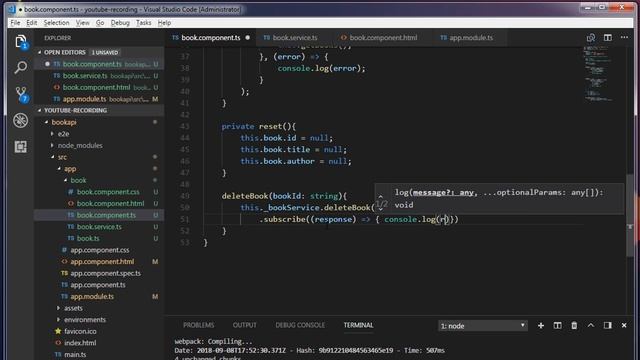Switch to the PROBLEMS panel tab
The height and width of the screenshot is (360, 640).
(x=198, y=325)
